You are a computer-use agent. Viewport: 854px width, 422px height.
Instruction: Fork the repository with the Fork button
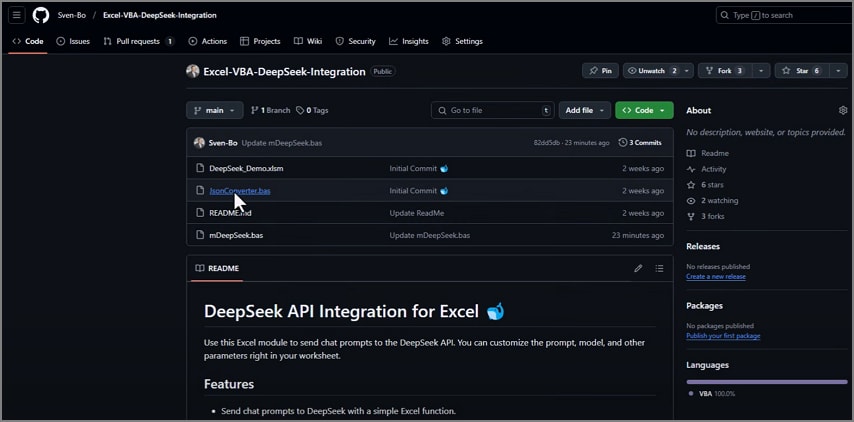pyautogui.click(x=725, y=71)
